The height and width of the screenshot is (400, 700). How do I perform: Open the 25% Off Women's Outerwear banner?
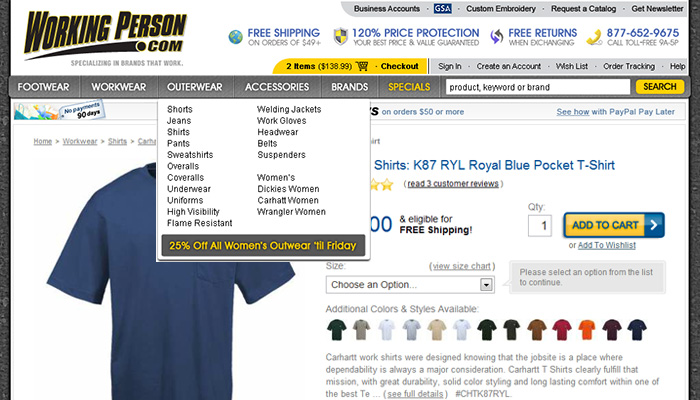[x=263, y=246]
